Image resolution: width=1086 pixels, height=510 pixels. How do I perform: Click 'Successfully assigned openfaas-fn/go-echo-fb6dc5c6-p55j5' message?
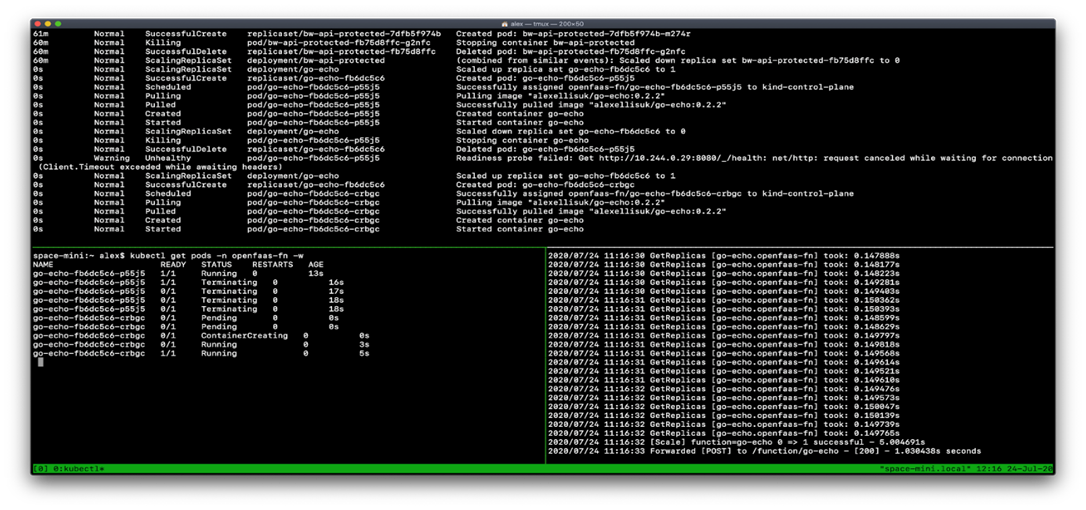click(655, 87)
